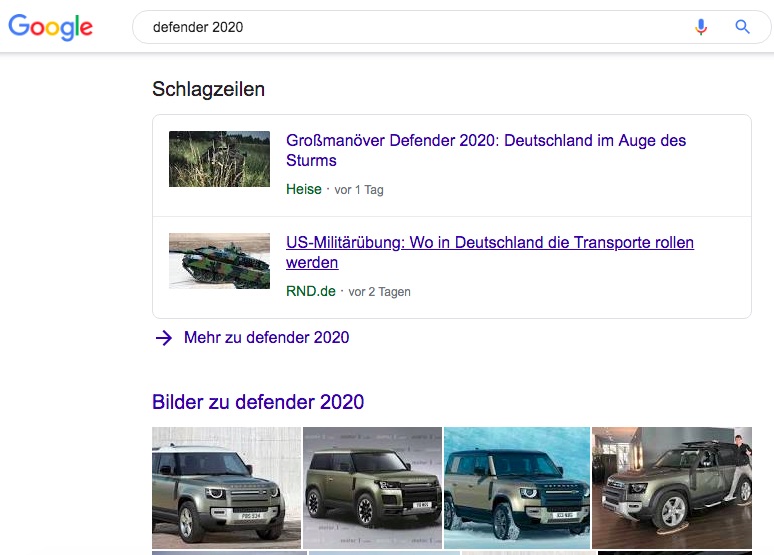Open the camouflage tank news thumbnail
774x555 pixels.
pos(219,261)
